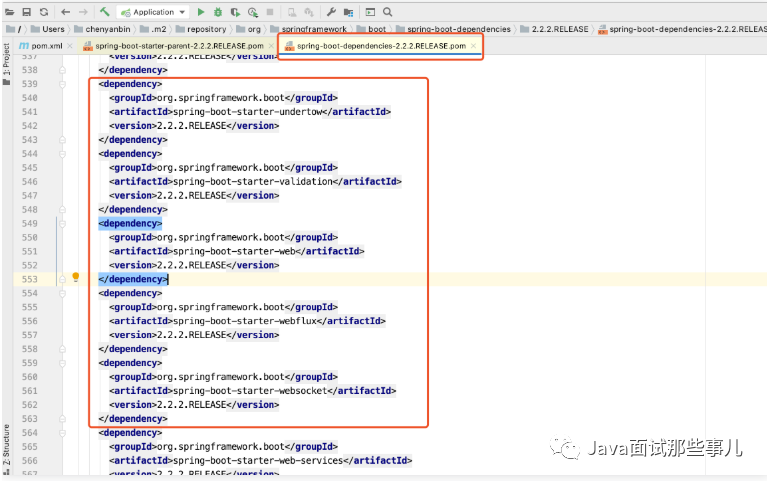Viewport: 767px width, 481px height.
Task: Start debugging with the green bug icon
Action: click(218, 12)
